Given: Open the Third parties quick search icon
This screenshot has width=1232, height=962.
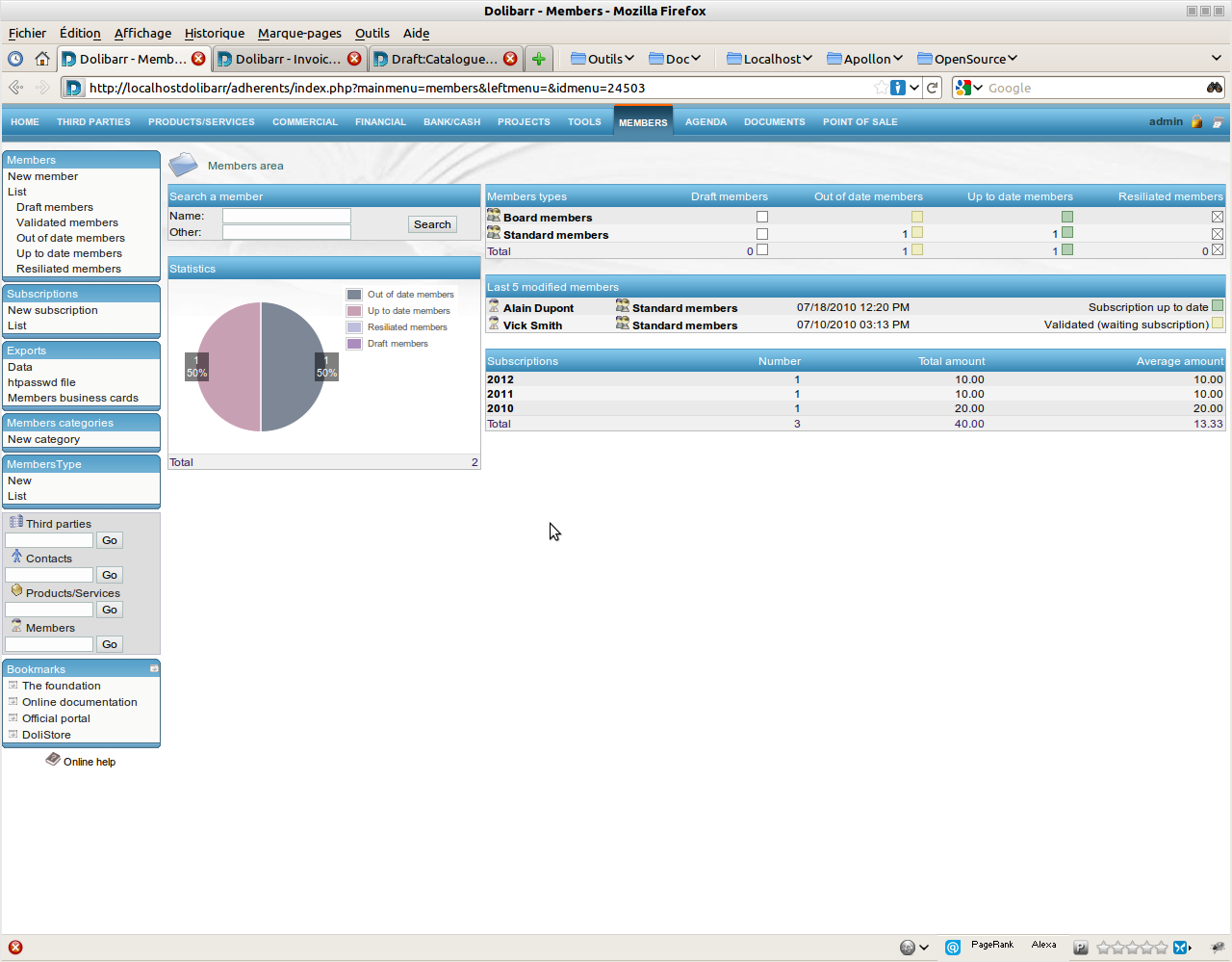Looking at the screenshot, I should pos(16,522).
